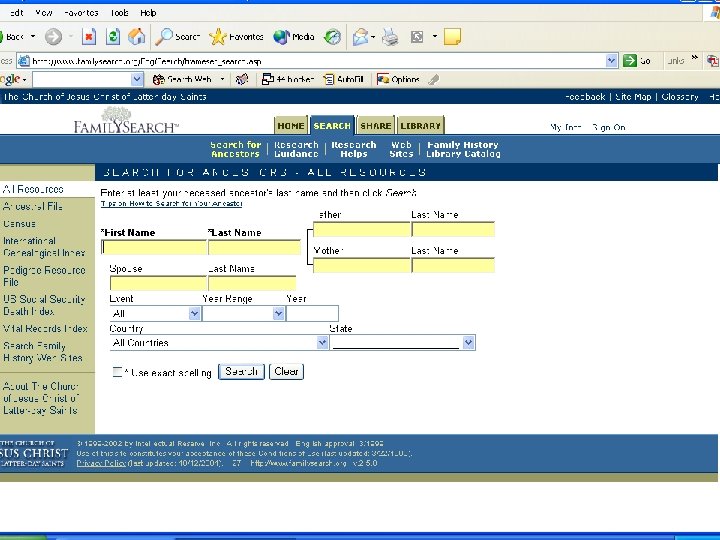This screenshot has height=540, width=720.
Task: Switch to the HOME tab
Action: (x=291, y=125)
